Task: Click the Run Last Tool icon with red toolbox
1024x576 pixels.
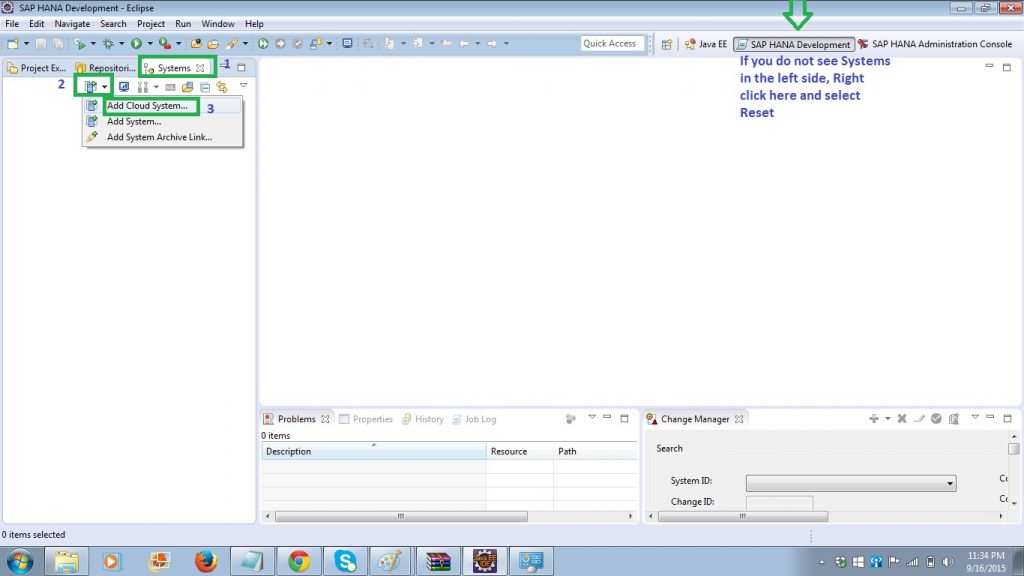Action: coord(165,44)
